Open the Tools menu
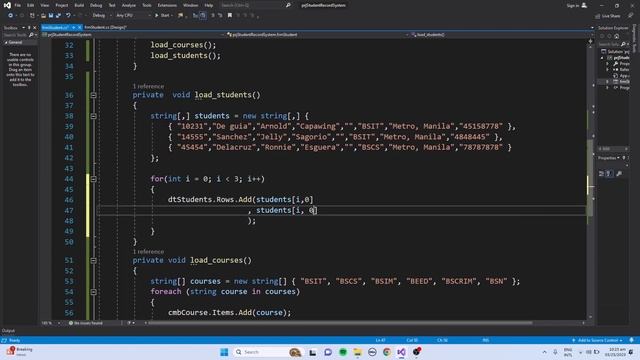Viewport: 640px width, 360px height. [147, 5]
